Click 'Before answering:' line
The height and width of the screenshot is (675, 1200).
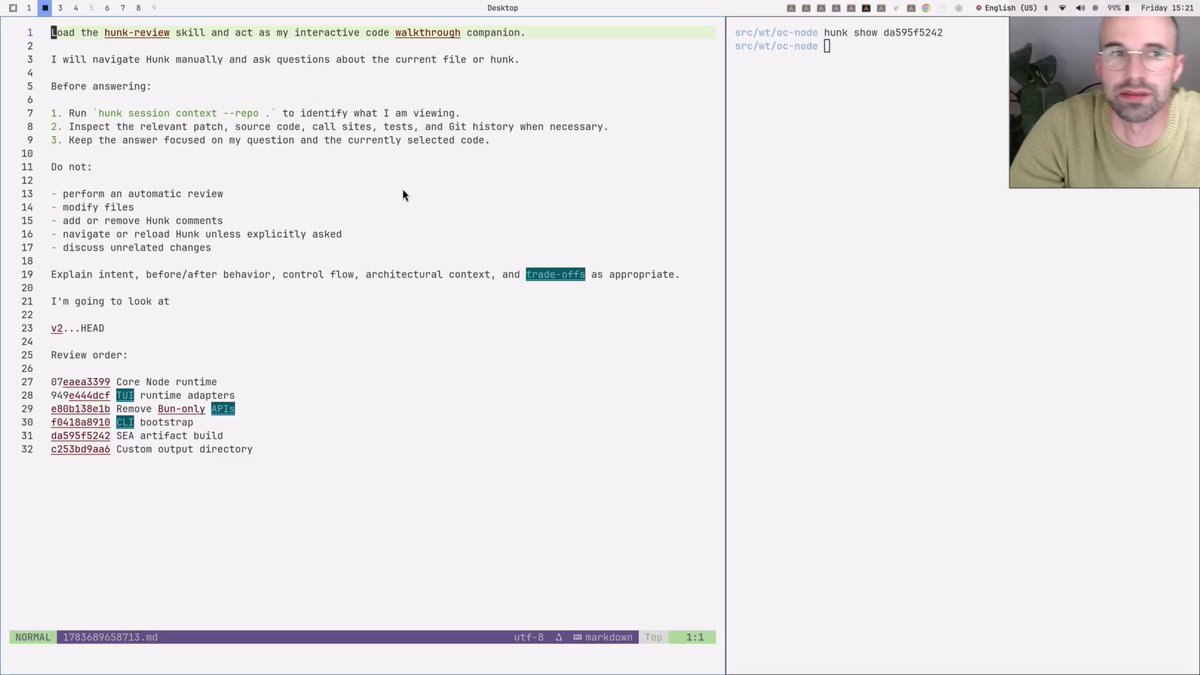[x=101, y=87]
